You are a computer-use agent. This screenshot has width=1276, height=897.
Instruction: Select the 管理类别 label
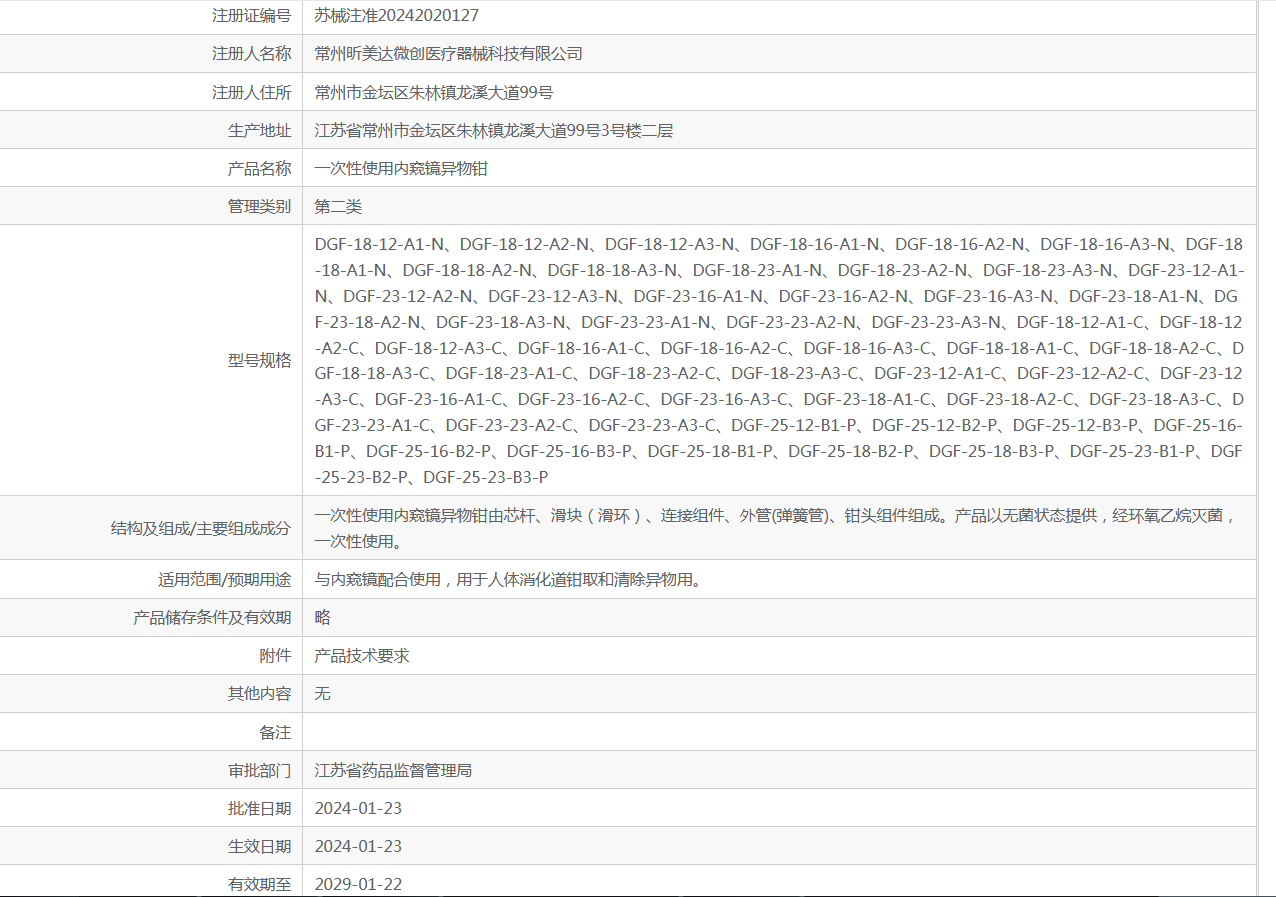[x=259, y=206]
